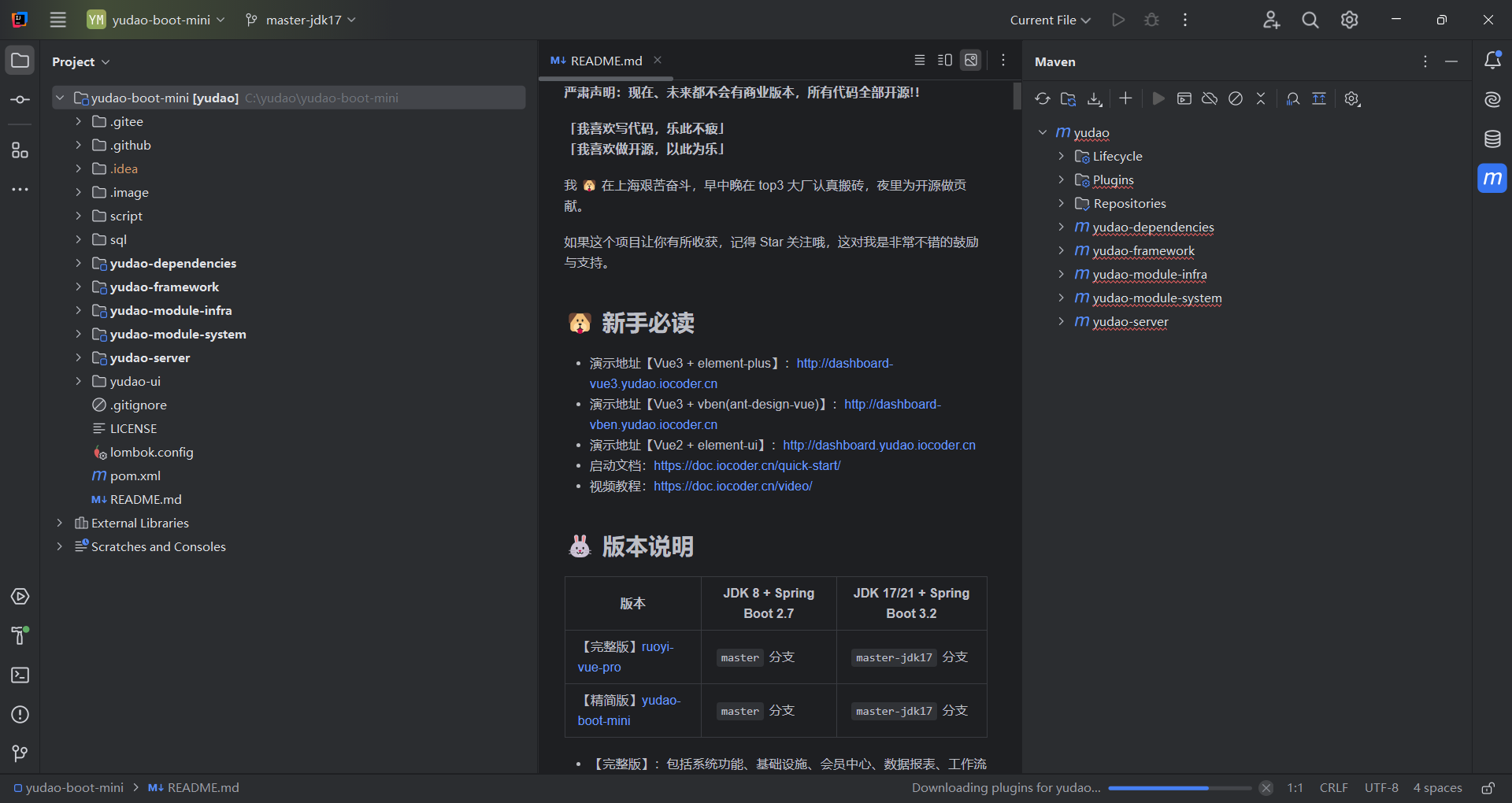Toggle the Maven tool window button
Viewport: 1512px width, 803px height.
pos(1492,179)
